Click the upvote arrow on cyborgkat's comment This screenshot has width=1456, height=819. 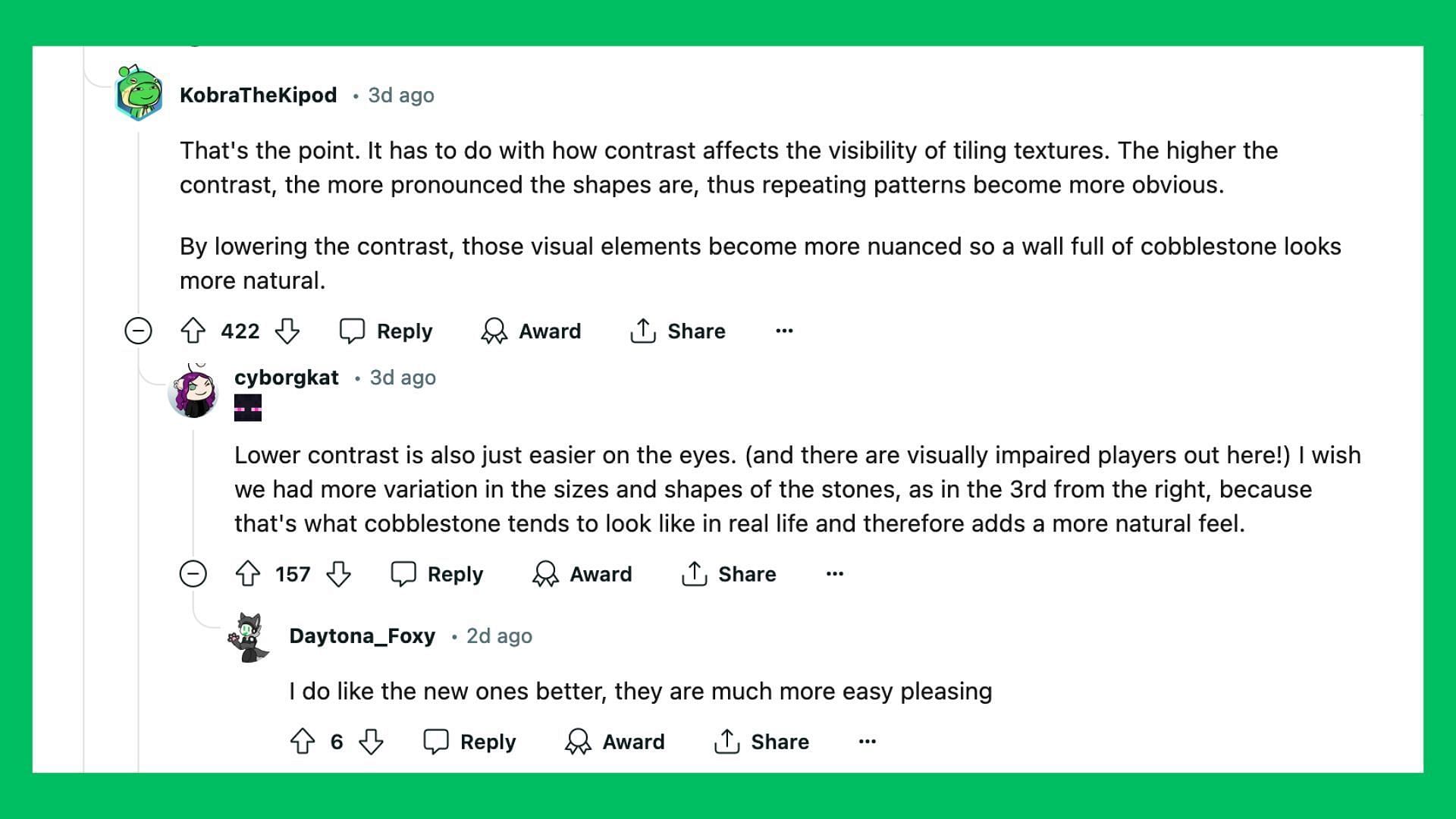point(250,573)
